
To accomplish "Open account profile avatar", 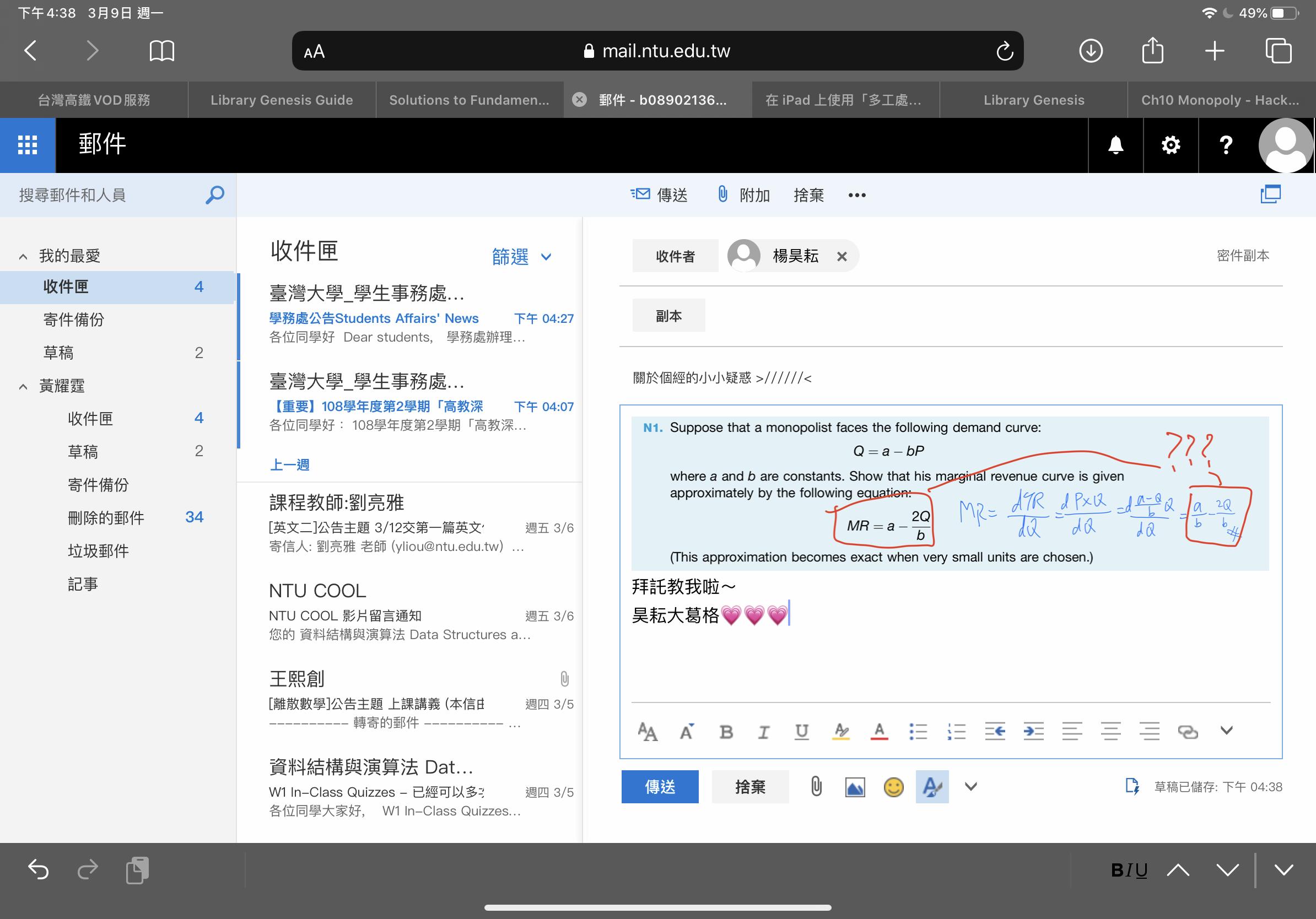I will coord(1286,145).
